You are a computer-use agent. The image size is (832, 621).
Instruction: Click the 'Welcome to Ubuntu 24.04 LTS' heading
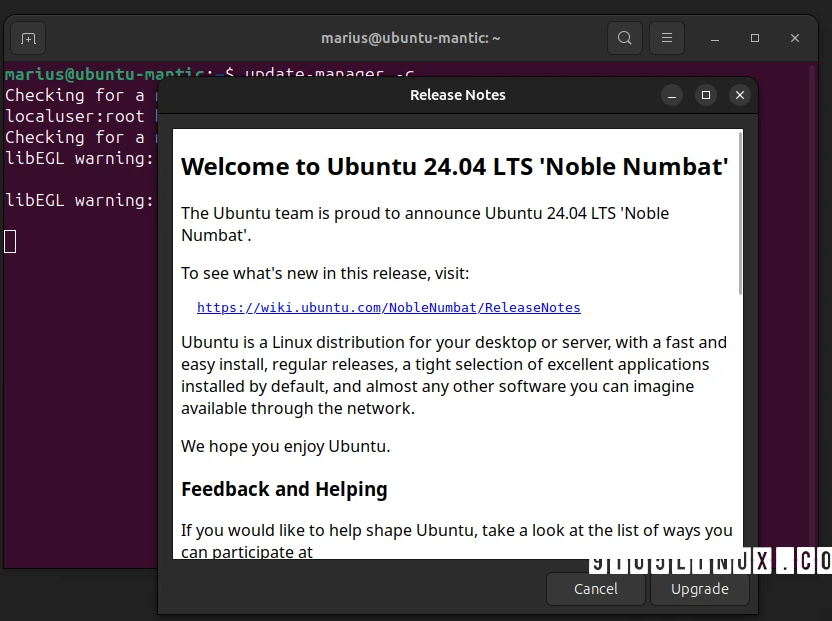tap(455, 167)
